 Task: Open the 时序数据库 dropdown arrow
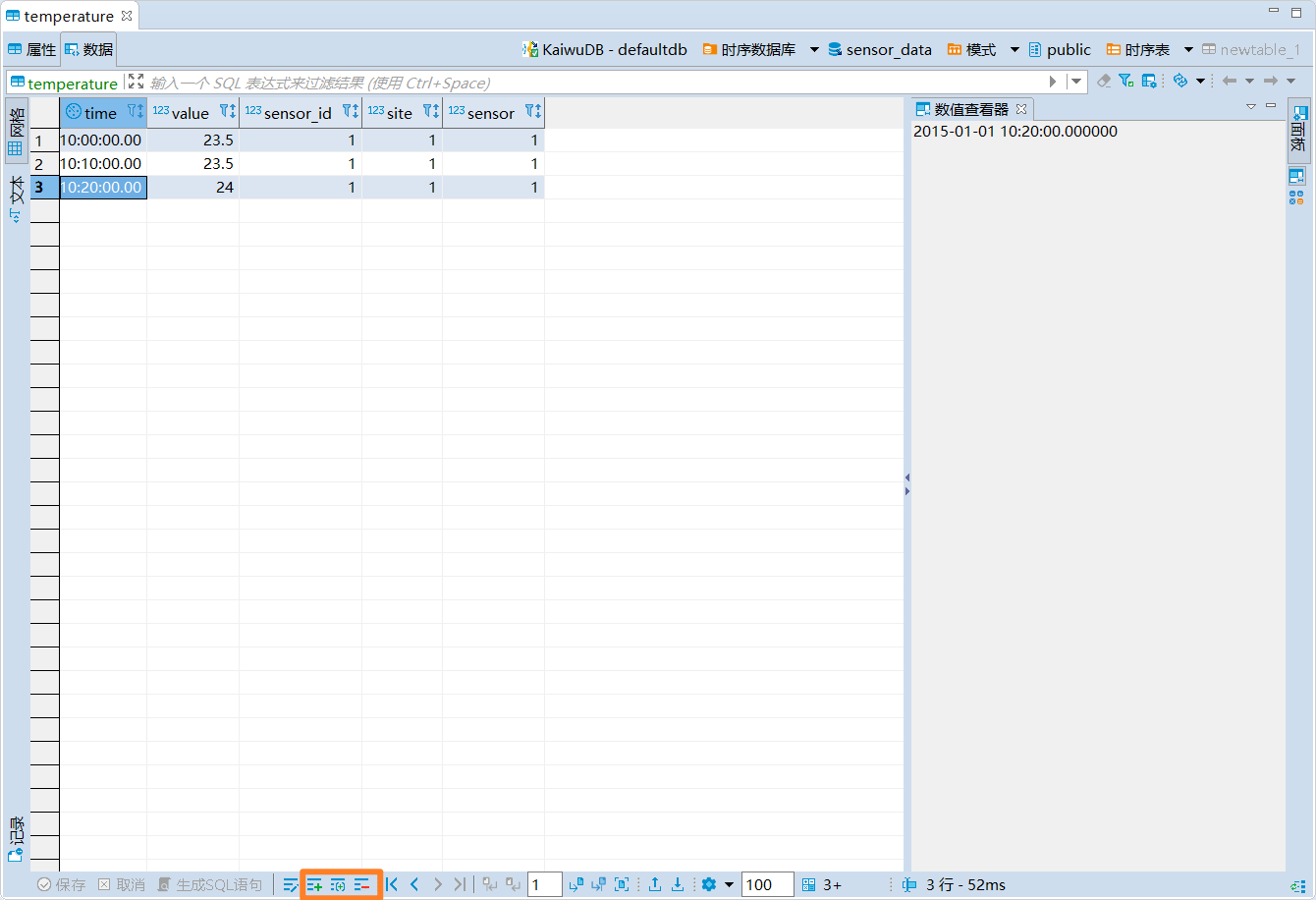(814, 49)
